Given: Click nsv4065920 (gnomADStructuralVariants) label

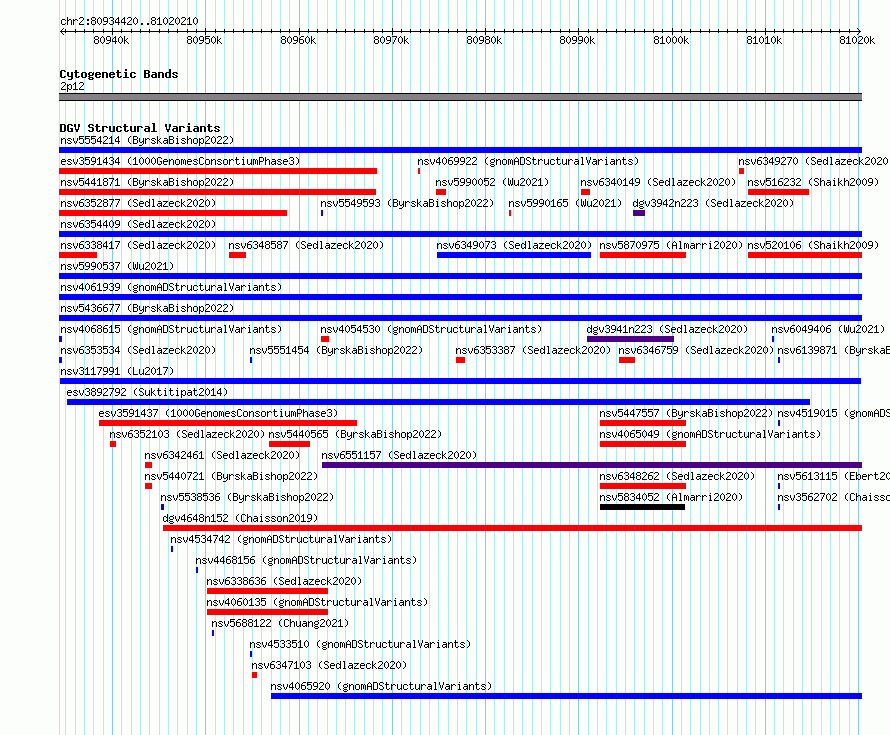Looking at the screenshot, I should tap(381, 686).
